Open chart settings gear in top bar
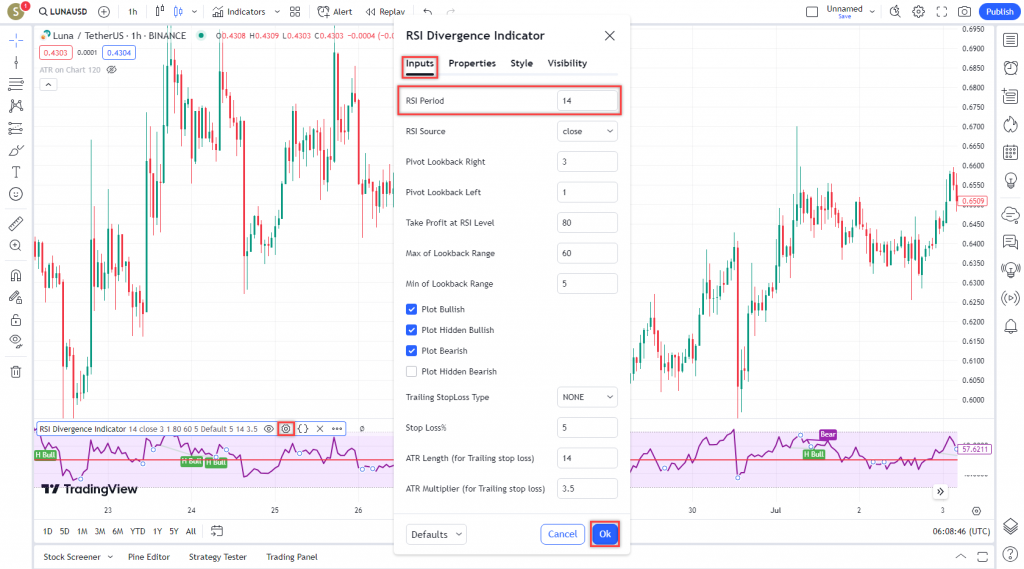1024x569 pixels. coord(918,12)
